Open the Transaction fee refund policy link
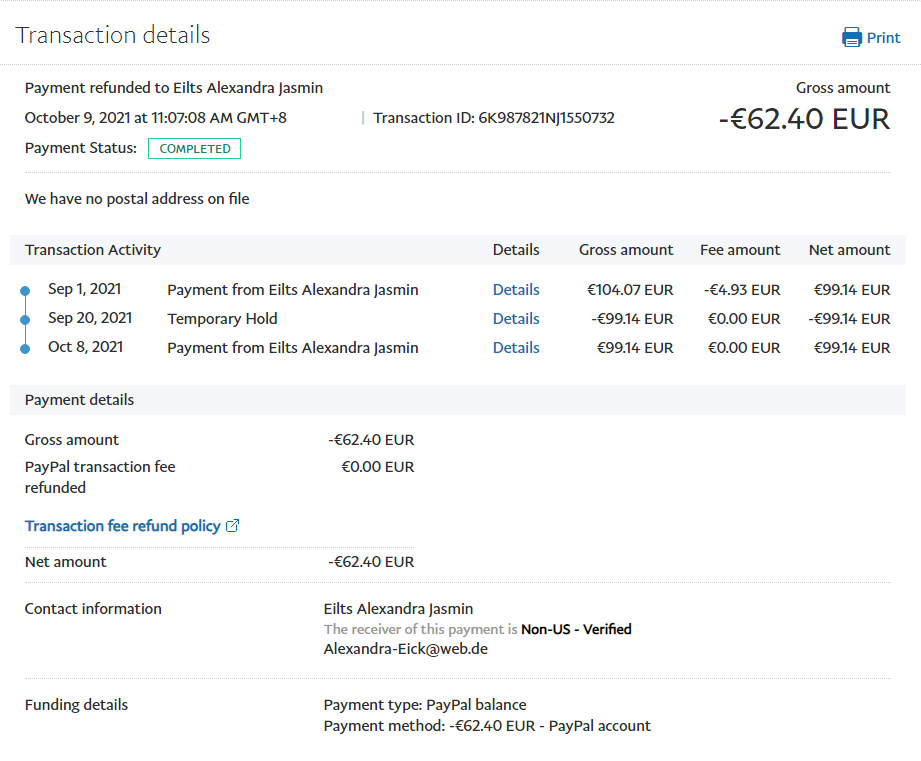Screen dimensions: 921x761 pyautogui.click(x=122, y=526)
